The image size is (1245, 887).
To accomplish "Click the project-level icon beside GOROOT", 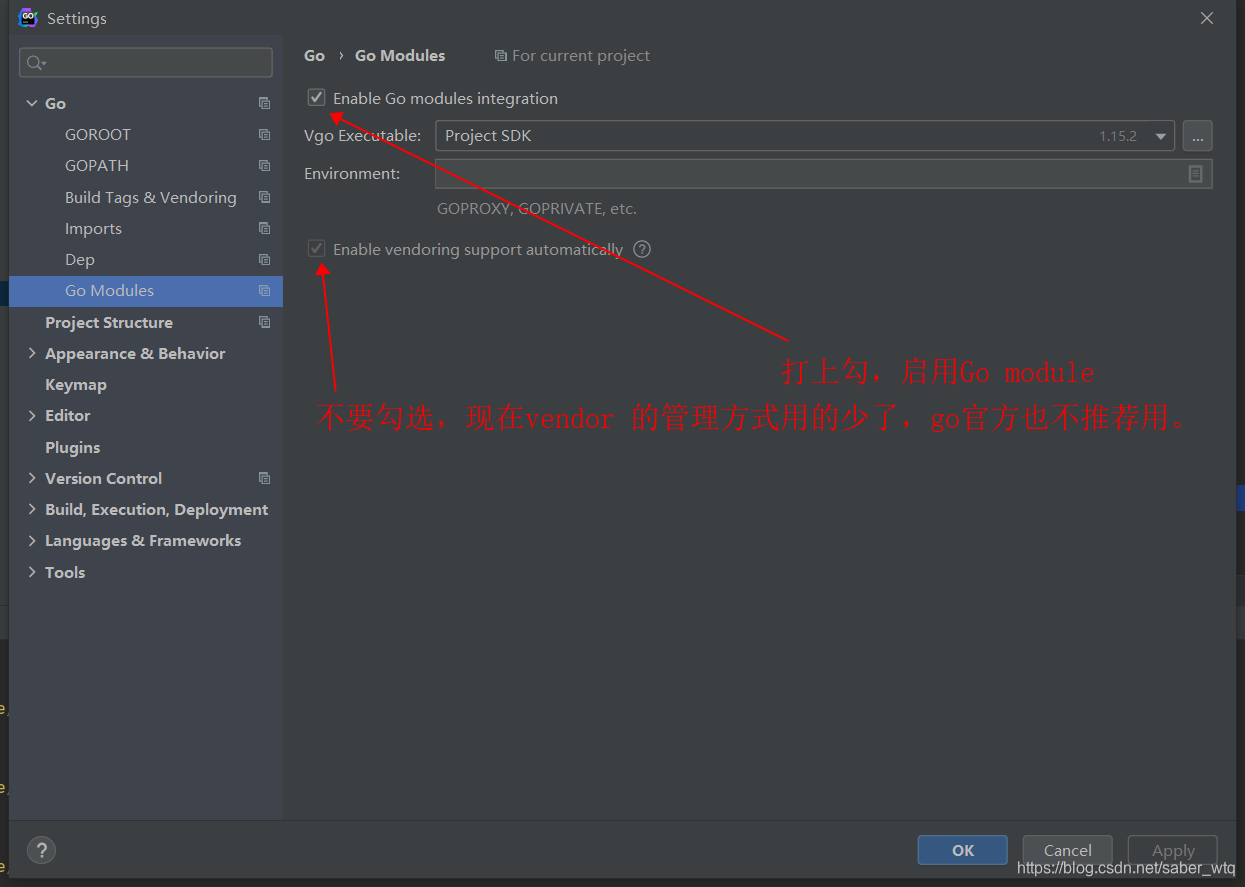I will pyautogui.click(x=264, y=134).
